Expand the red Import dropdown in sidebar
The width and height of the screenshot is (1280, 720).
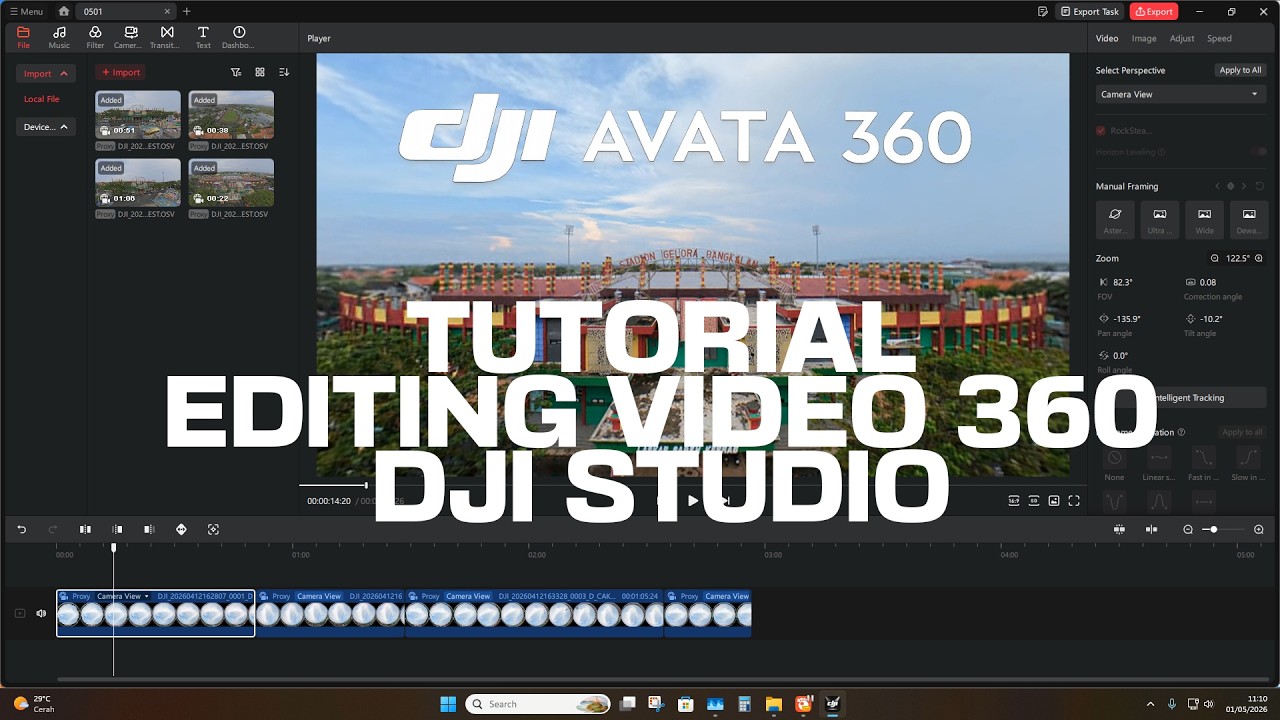(x=46, y=73)
